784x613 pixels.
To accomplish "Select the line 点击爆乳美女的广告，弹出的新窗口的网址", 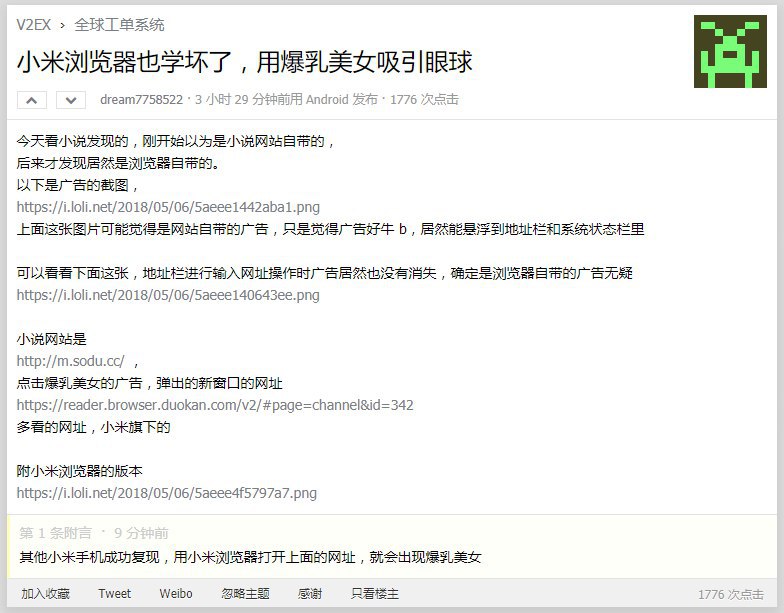I will (x=150, y=383).
